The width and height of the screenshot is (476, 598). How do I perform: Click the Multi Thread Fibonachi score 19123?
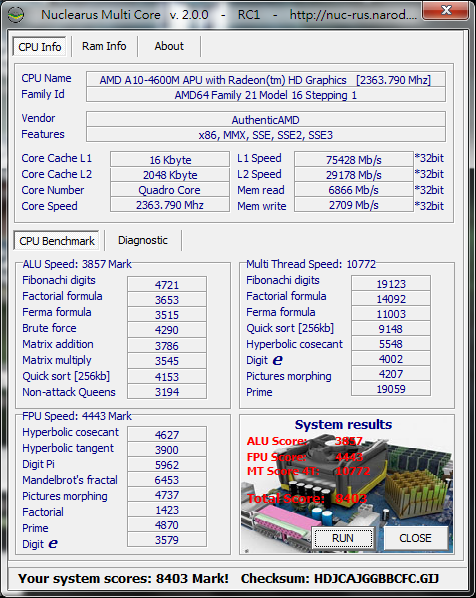pos(391,283)
